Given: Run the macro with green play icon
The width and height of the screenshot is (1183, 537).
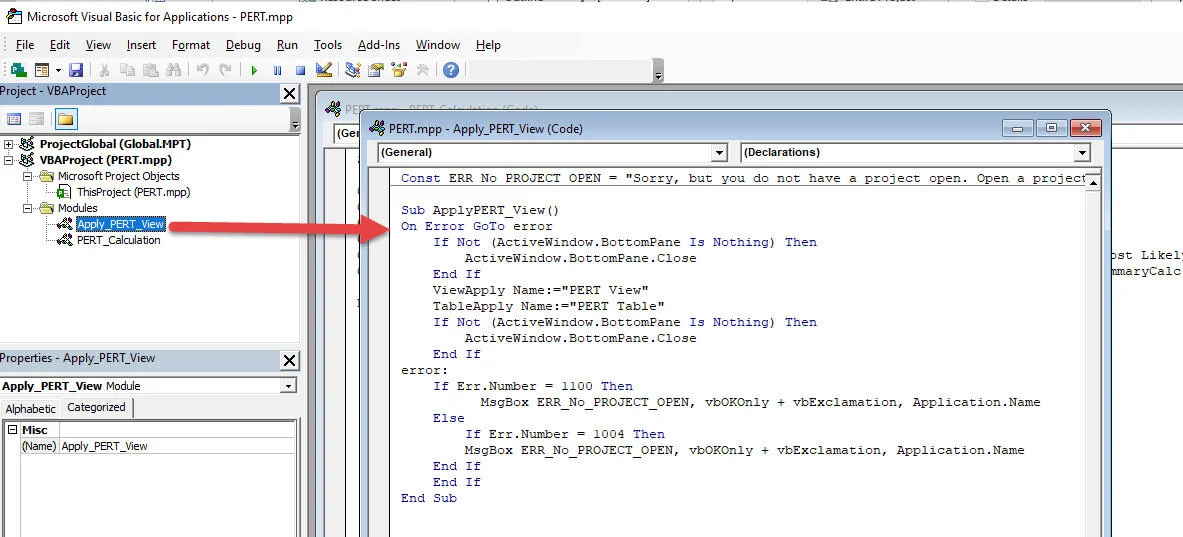Looking at the screenshot, I should [254, 70].
